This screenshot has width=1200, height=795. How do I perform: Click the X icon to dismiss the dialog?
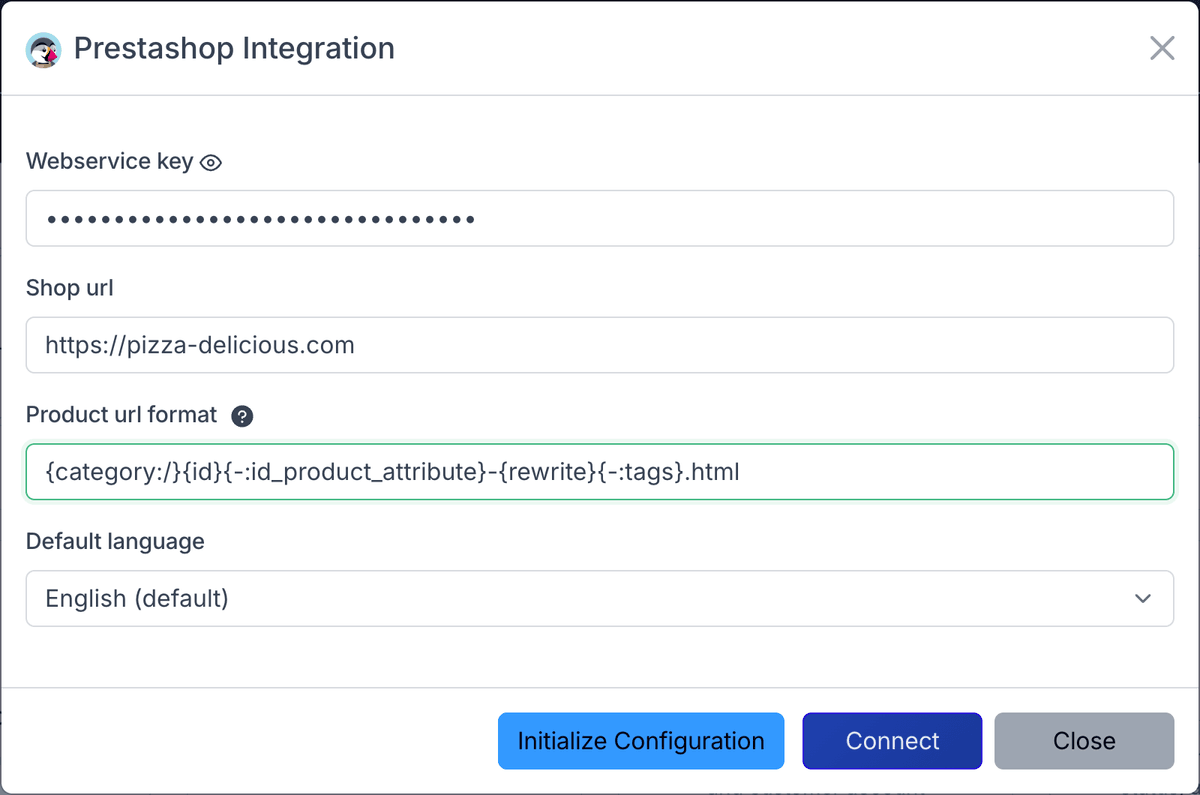[1162, 48]
